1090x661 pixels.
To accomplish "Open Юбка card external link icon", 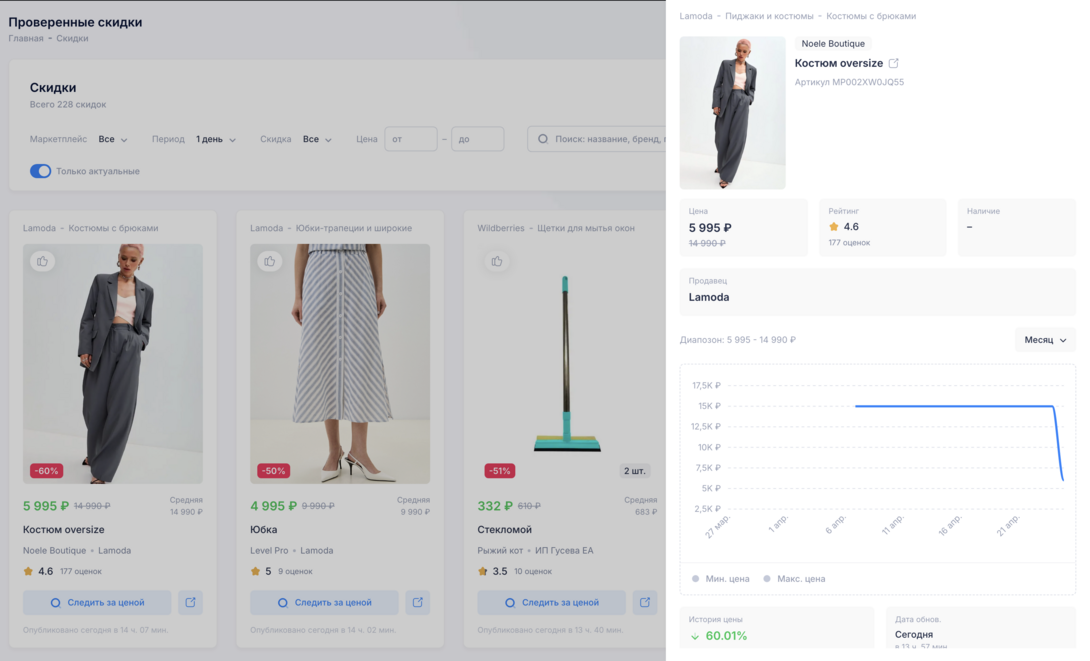I will pyautogui.click(x=418, y=603).
